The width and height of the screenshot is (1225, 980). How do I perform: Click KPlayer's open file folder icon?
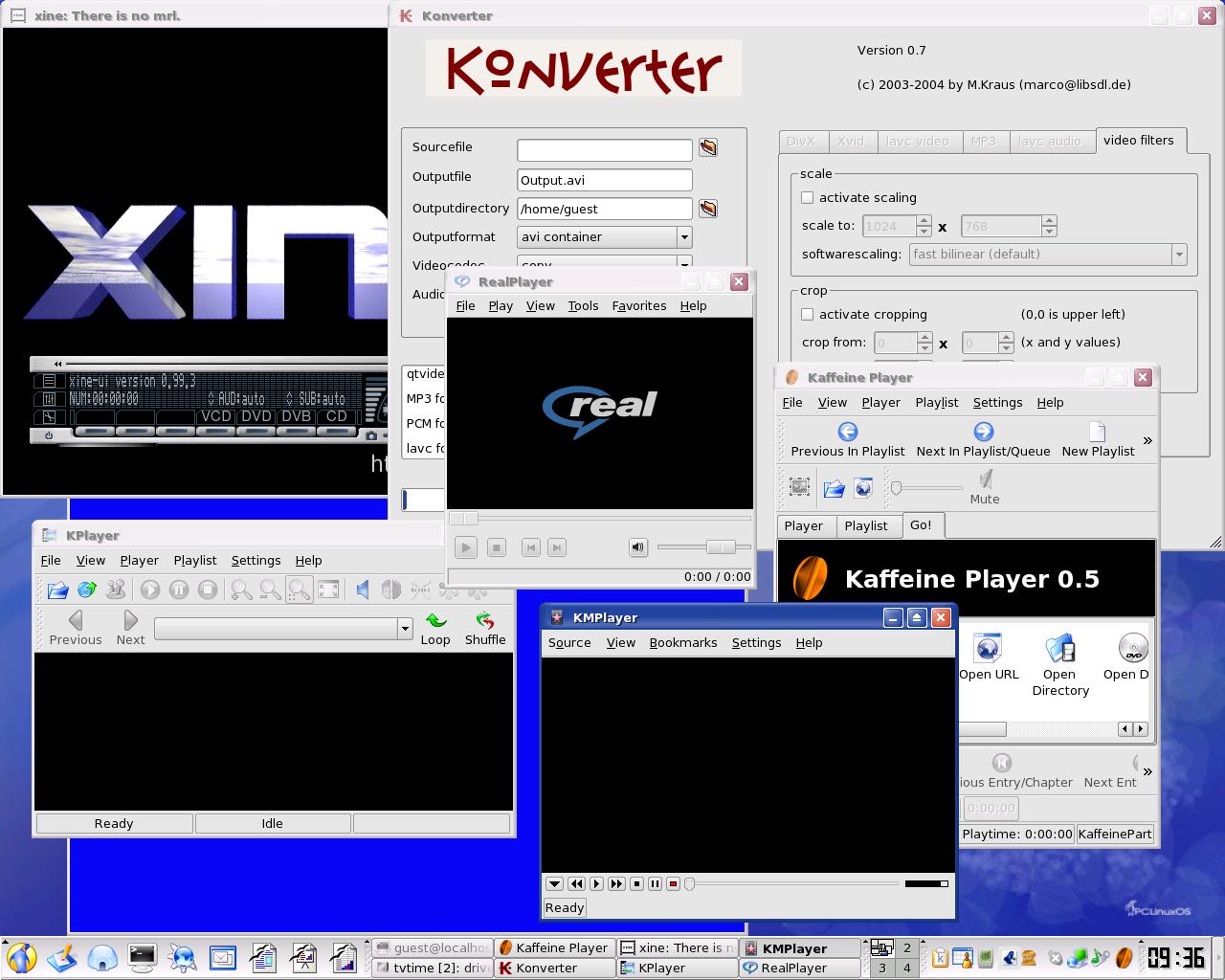pyautogui.click(x=57, y=590)
